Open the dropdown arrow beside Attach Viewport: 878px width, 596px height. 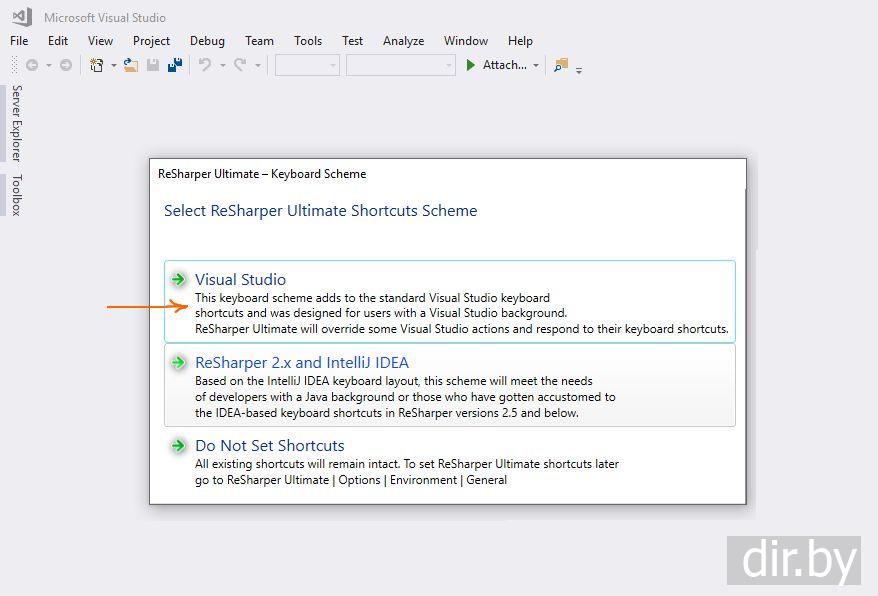pyautogui.click(x=536, y=66)
